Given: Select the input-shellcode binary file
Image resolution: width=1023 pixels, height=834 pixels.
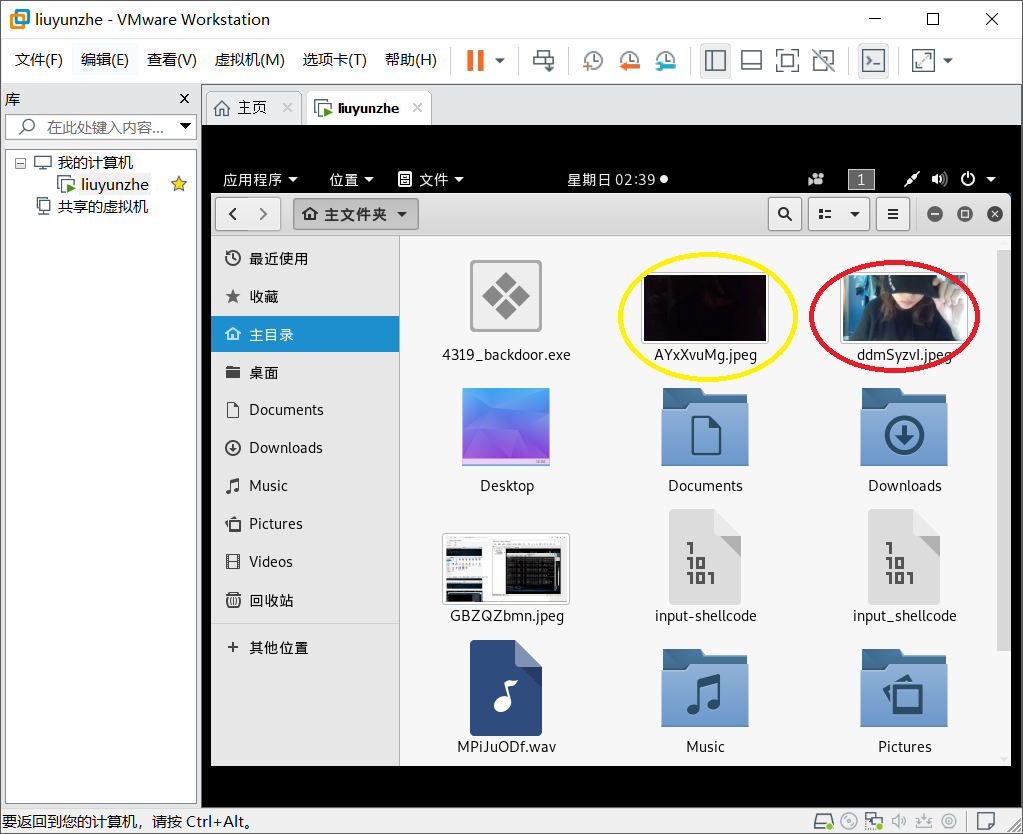Looking at the screenshot, I should [705, 567].
